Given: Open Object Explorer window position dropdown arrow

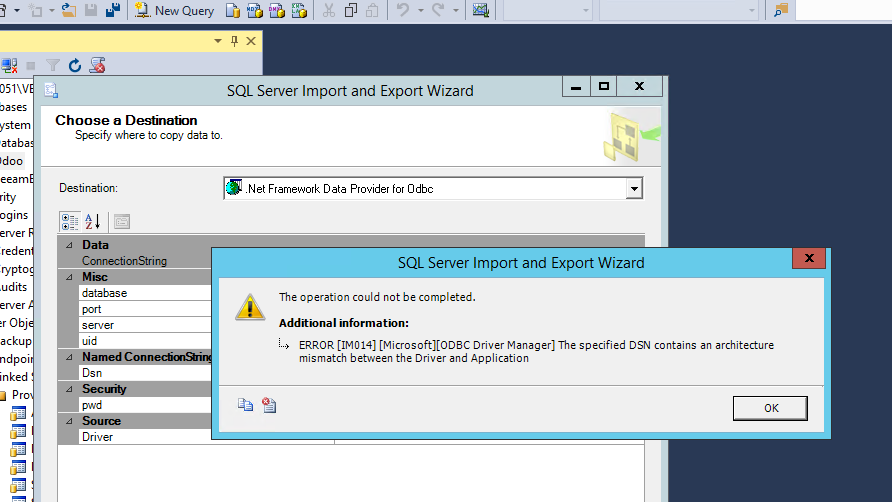Looking at the screenshot, I should 218,41.
